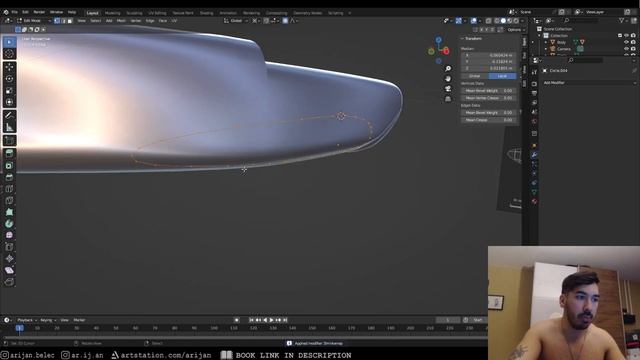The width and height of the screenshot is (640, 360).
Task: Switch to Local transform space button
Action: coord(502,76)
